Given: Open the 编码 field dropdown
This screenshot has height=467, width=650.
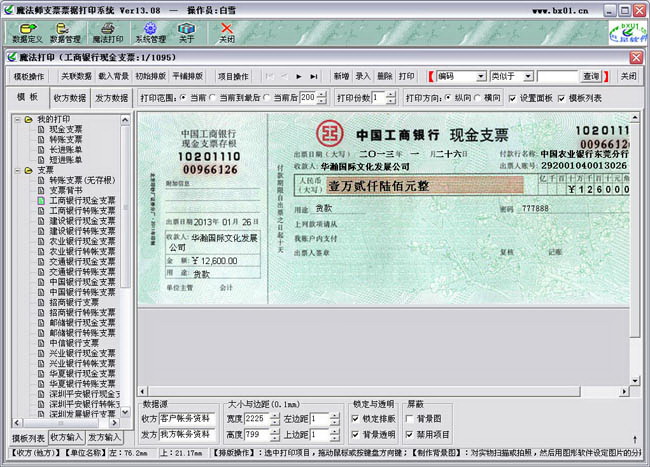Looking at the screenshot, I should pyautogui.click(x=480, y=76).
